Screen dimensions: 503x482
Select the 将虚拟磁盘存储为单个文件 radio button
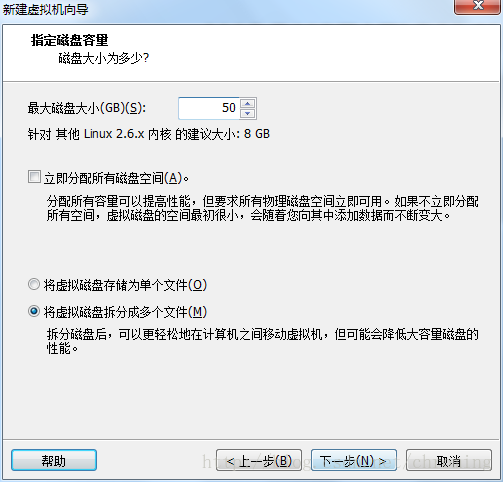coord(34,284)
